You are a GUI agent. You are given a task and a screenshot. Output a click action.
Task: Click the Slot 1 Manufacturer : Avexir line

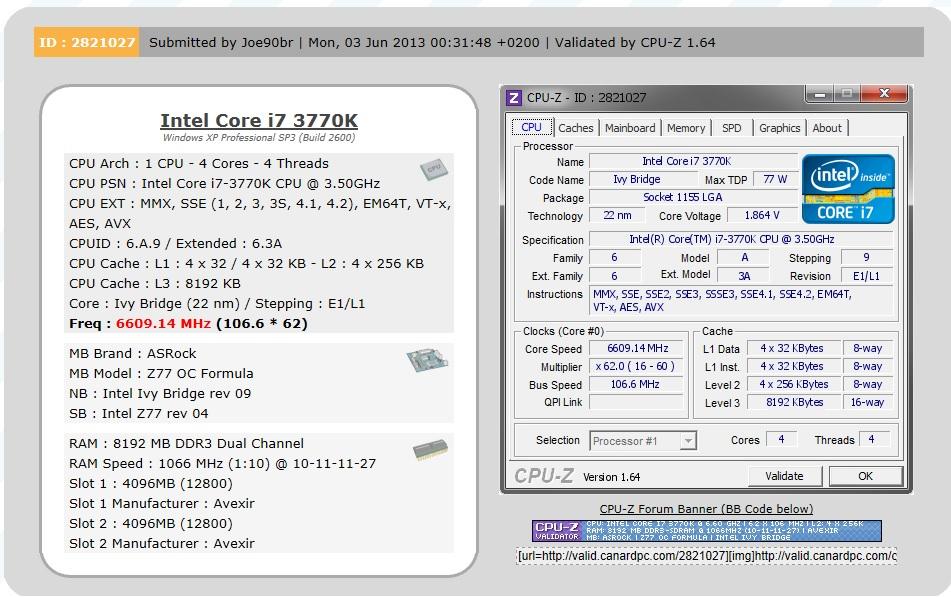point(162,504)
